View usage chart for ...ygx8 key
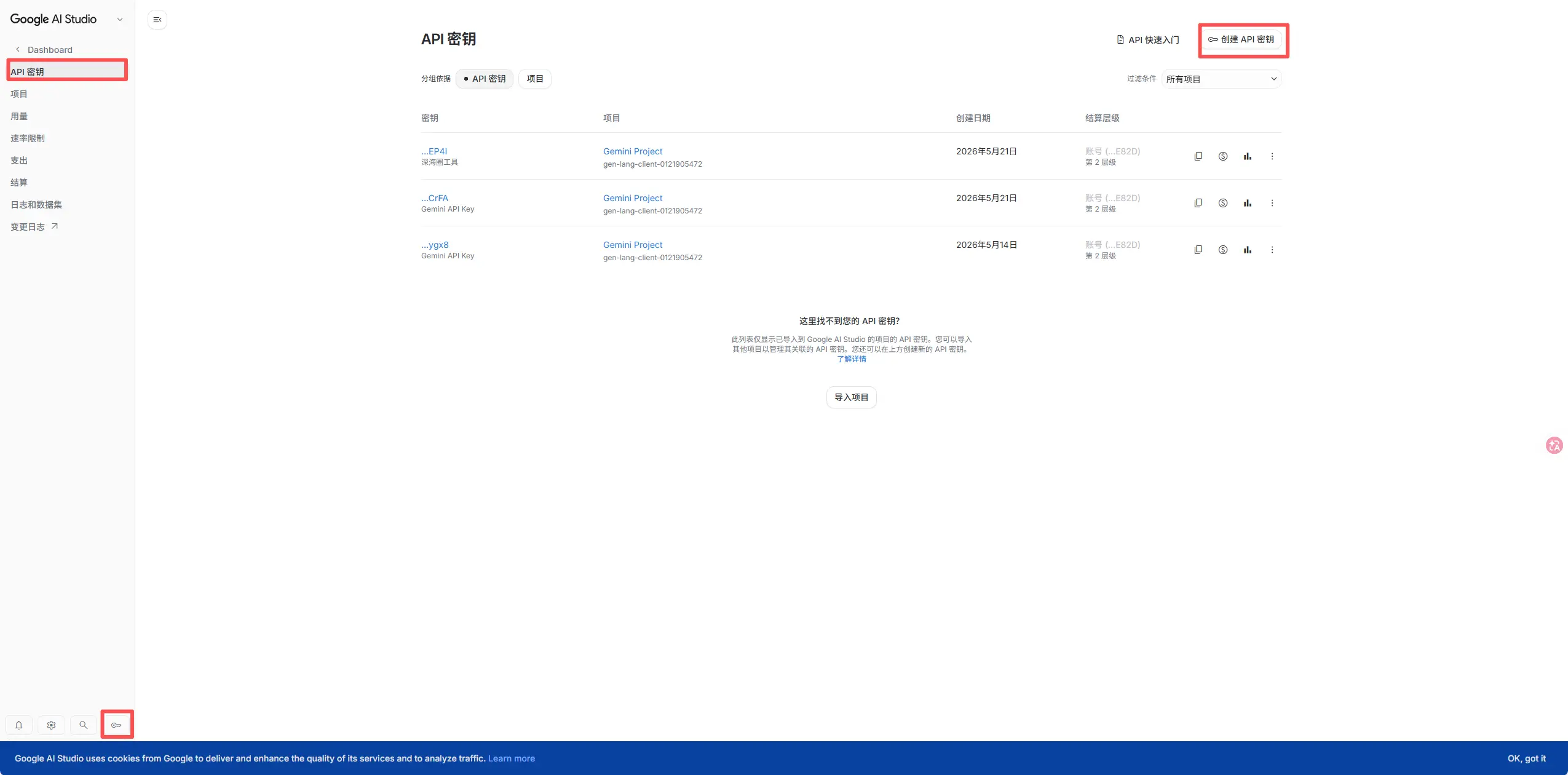 [1247, 250]
